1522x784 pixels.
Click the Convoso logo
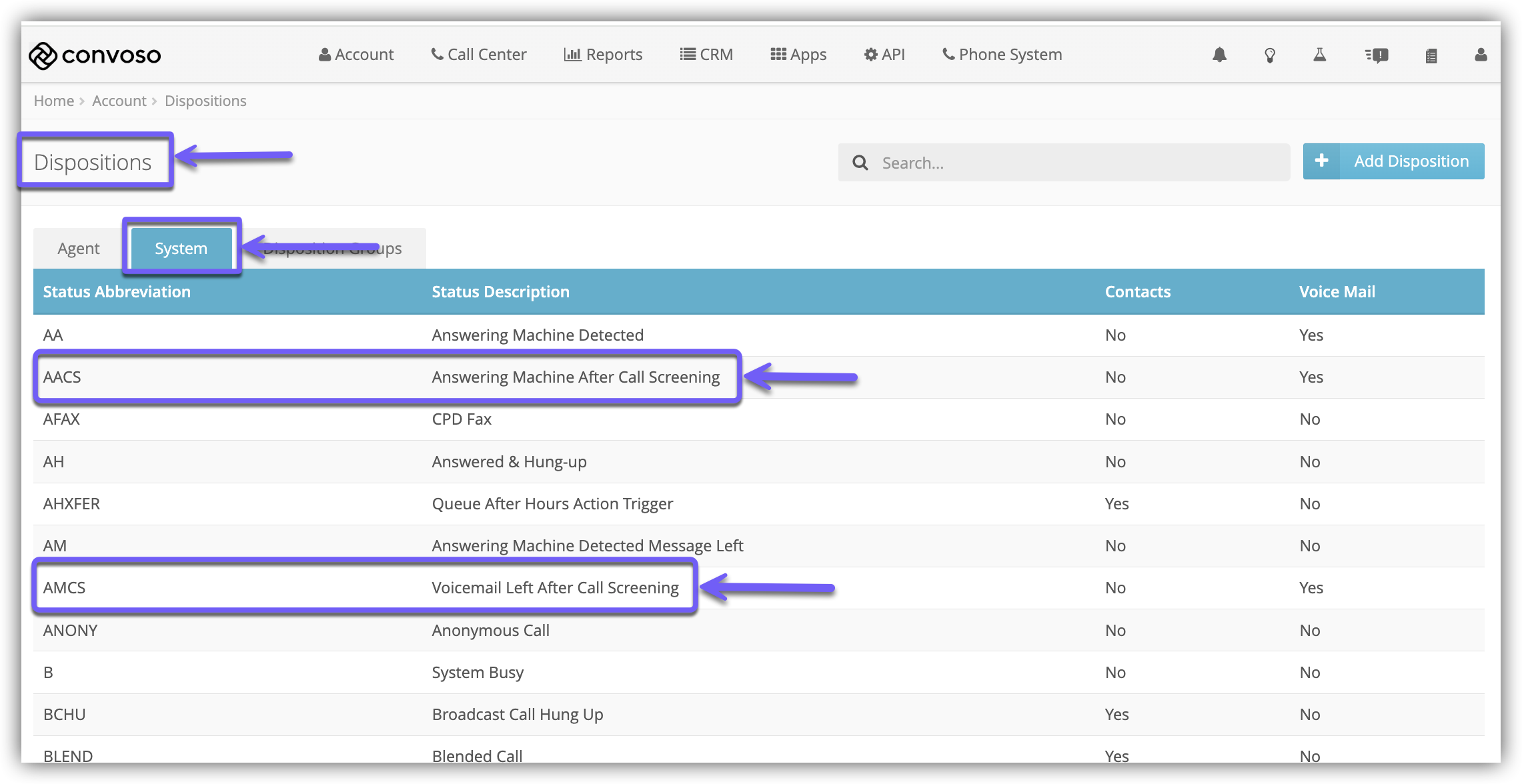(95, 55)
